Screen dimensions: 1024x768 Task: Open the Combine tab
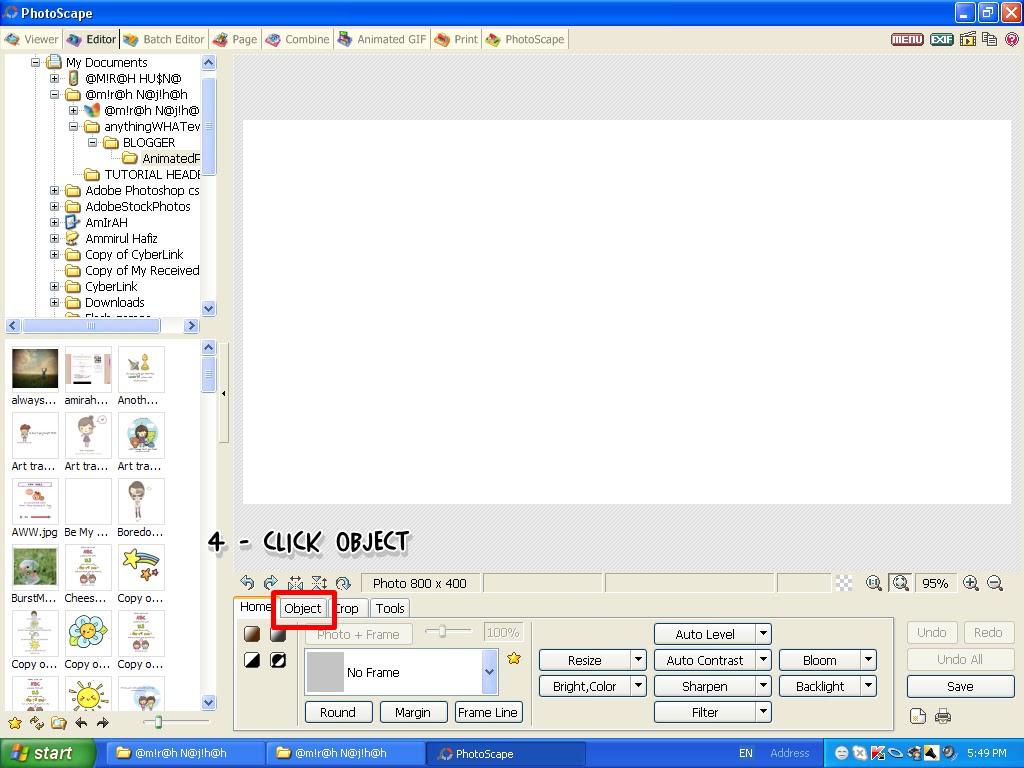tap(298, 39)
